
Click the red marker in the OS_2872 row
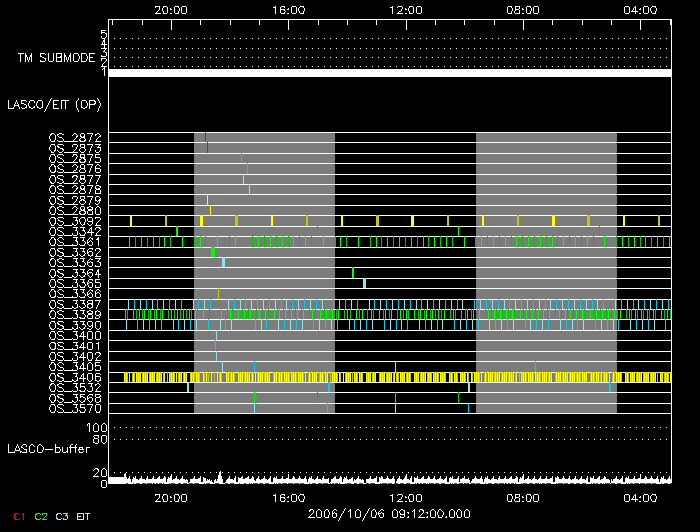[x=205, y=137]
